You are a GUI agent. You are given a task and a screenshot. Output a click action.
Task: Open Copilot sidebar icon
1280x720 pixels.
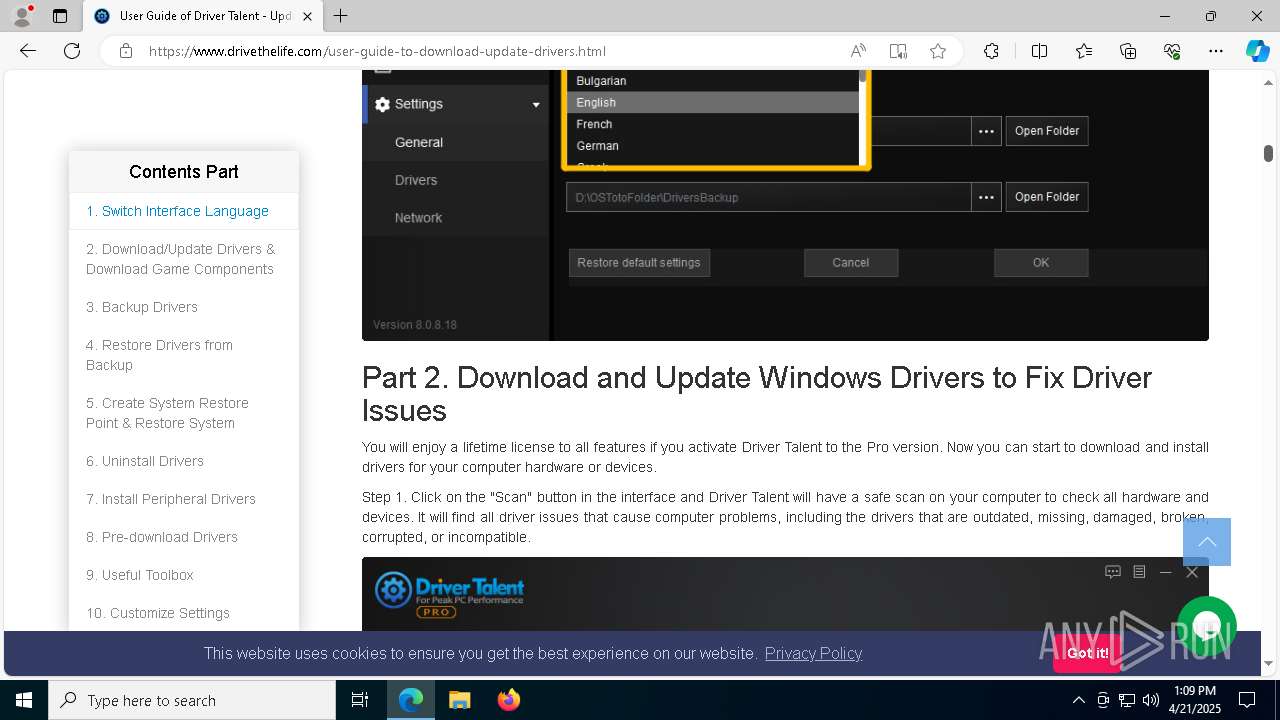click(x=1257, y=51)
